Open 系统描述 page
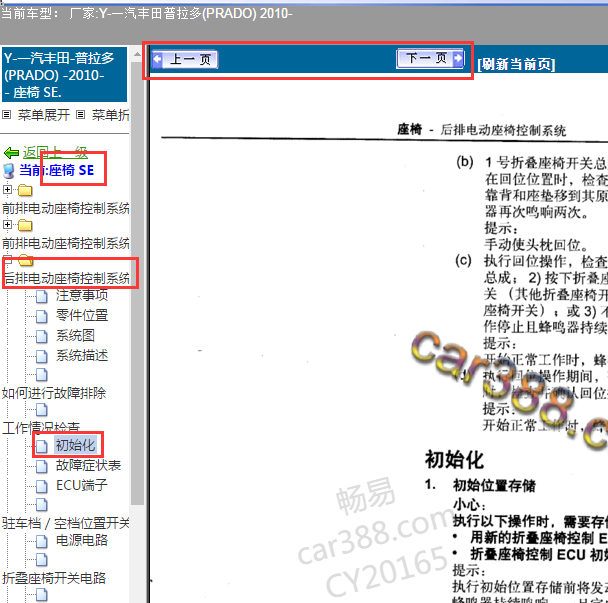608x603 pixels. [x=82, y=355]
